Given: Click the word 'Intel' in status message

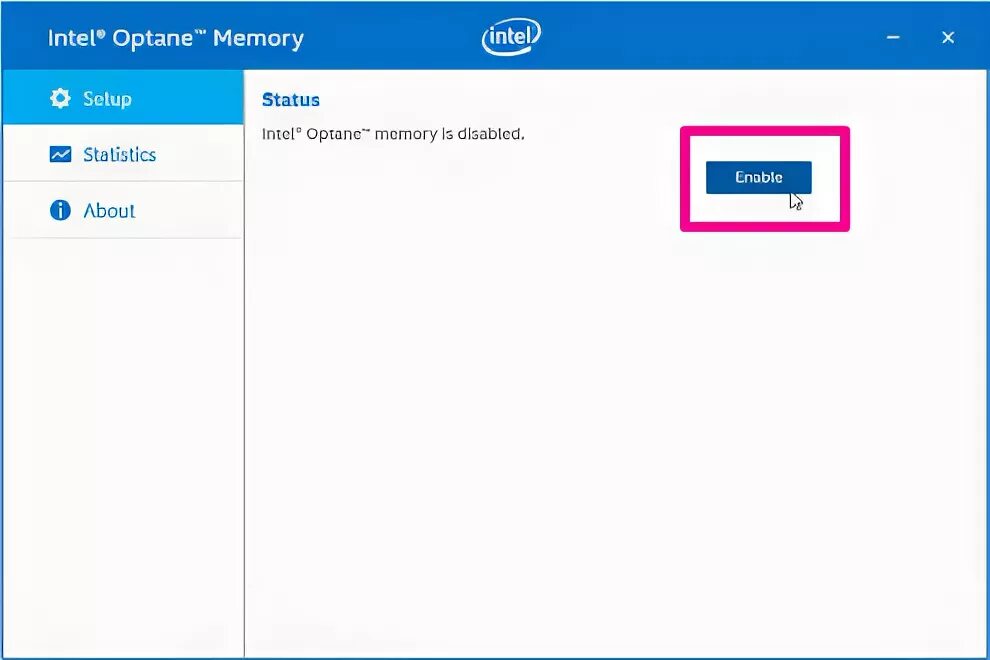Looking at the screenshot, I should tap(277, 133).
